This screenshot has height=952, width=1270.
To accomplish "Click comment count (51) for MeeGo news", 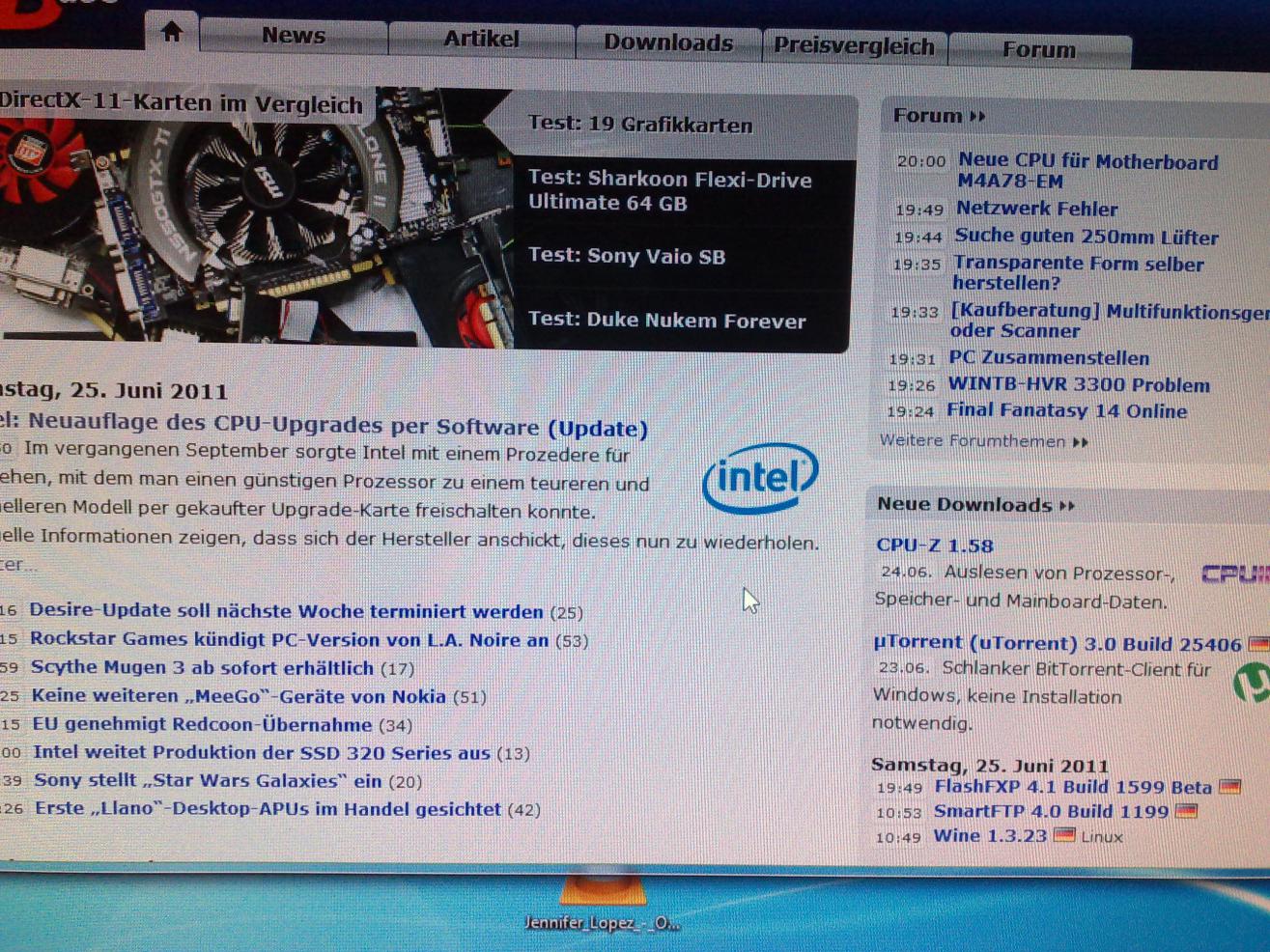I will coord(469,697).
